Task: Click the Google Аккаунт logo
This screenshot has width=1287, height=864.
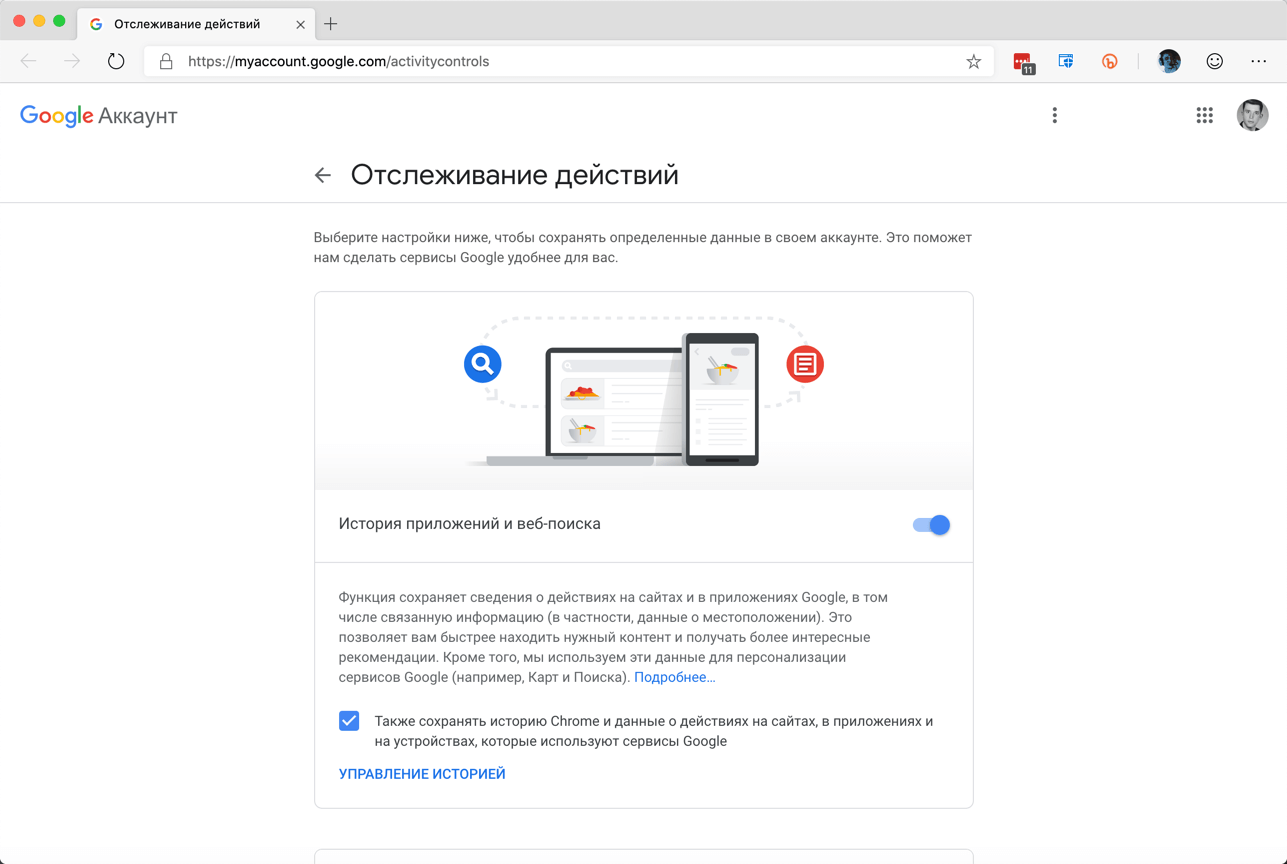Action: pyautogui.click(x=99, y=116)
